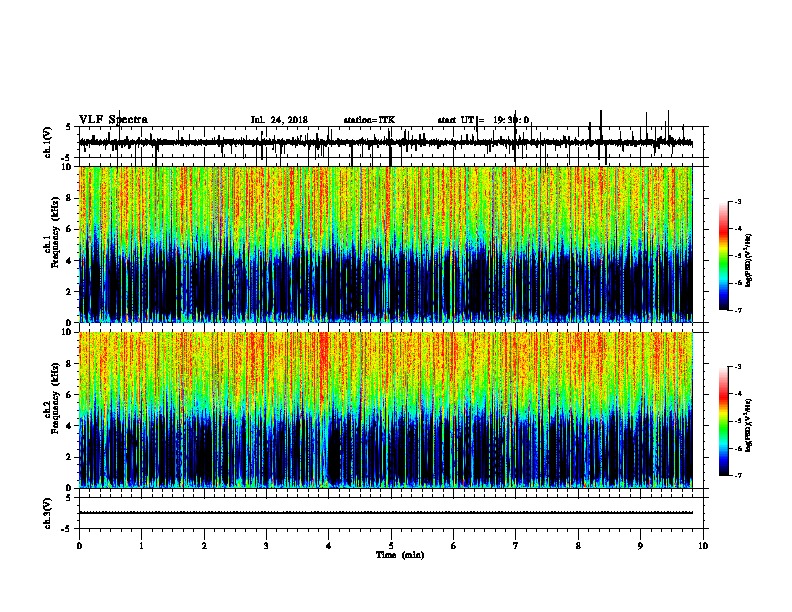Click the "10" kHz tick of the ch.1 spectrogram
This screenshot has height=612, width=792.
pyautogui.click(x=66, y=167)
